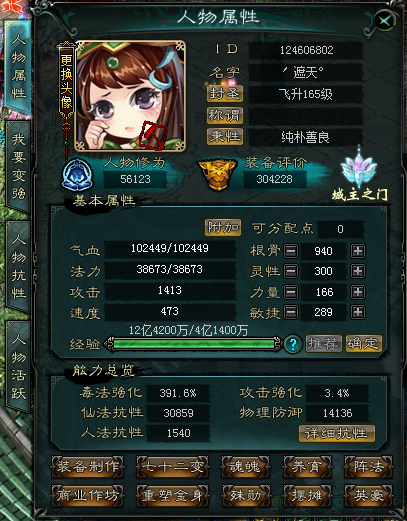Open the 人物活跃 side tab
The height and width of the screenshot is (521, 407).
[18, 367]
